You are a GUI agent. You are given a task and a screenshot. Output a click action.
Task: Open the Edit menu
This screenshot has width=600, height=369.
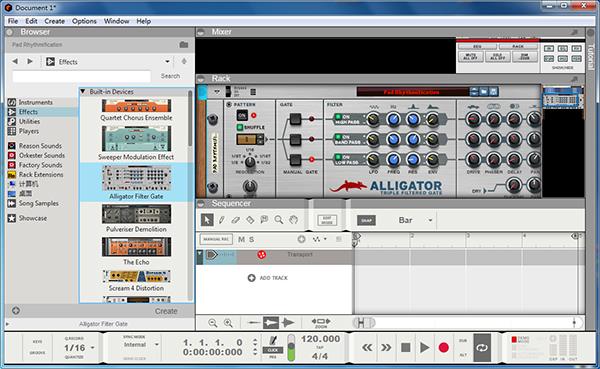click(x=31, y=21)
